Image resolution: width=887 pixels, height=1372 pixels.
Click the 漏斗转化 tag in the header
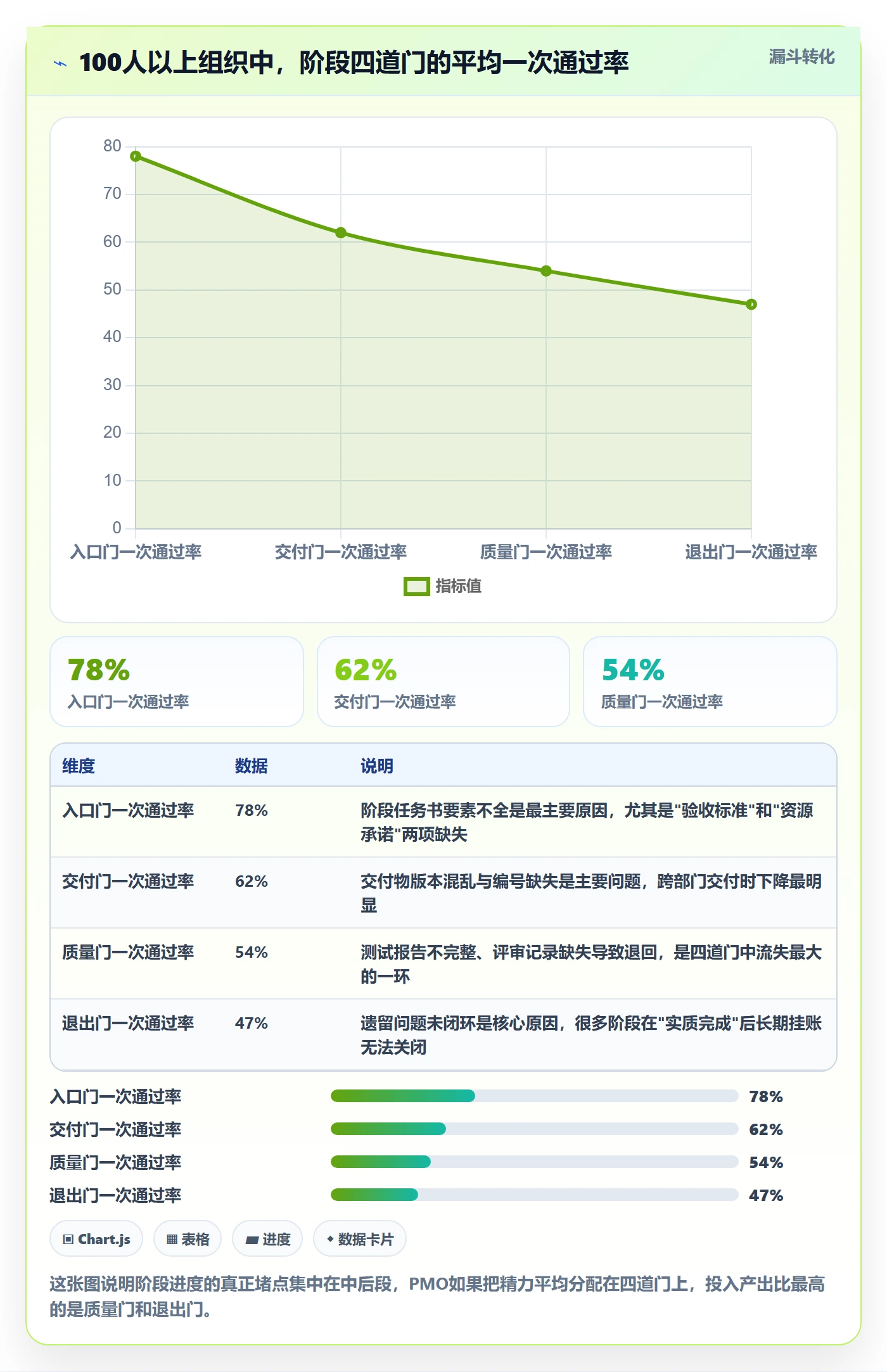point(801,57)
